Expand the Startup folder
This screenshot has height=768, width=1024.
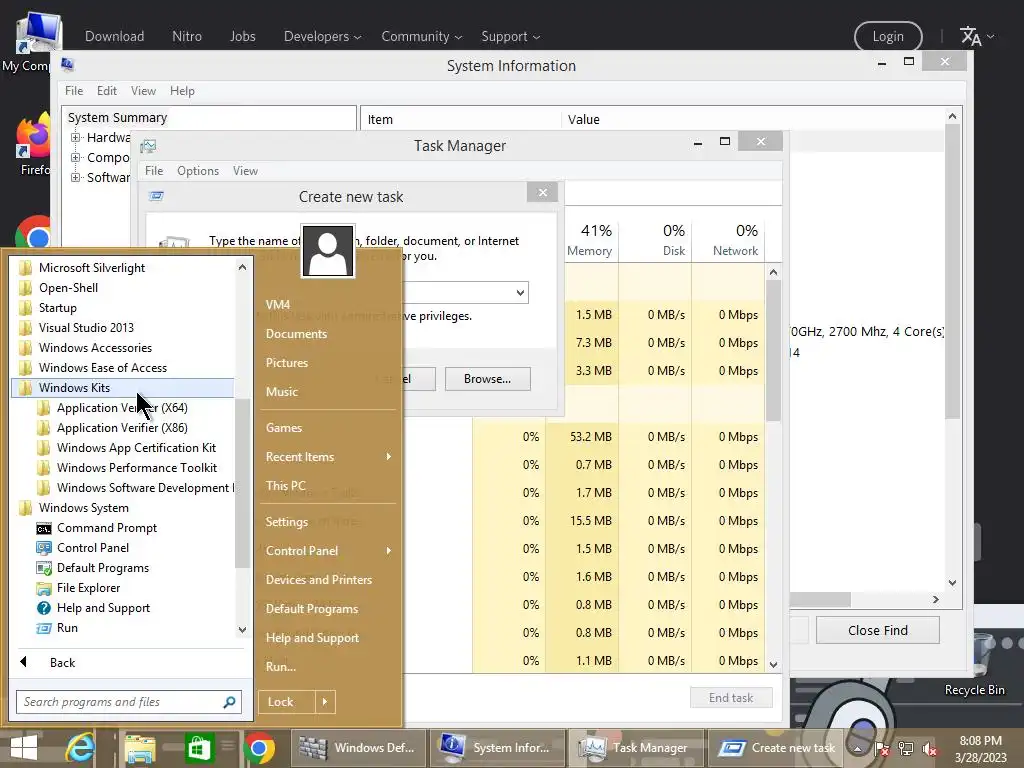coord(57,308)
